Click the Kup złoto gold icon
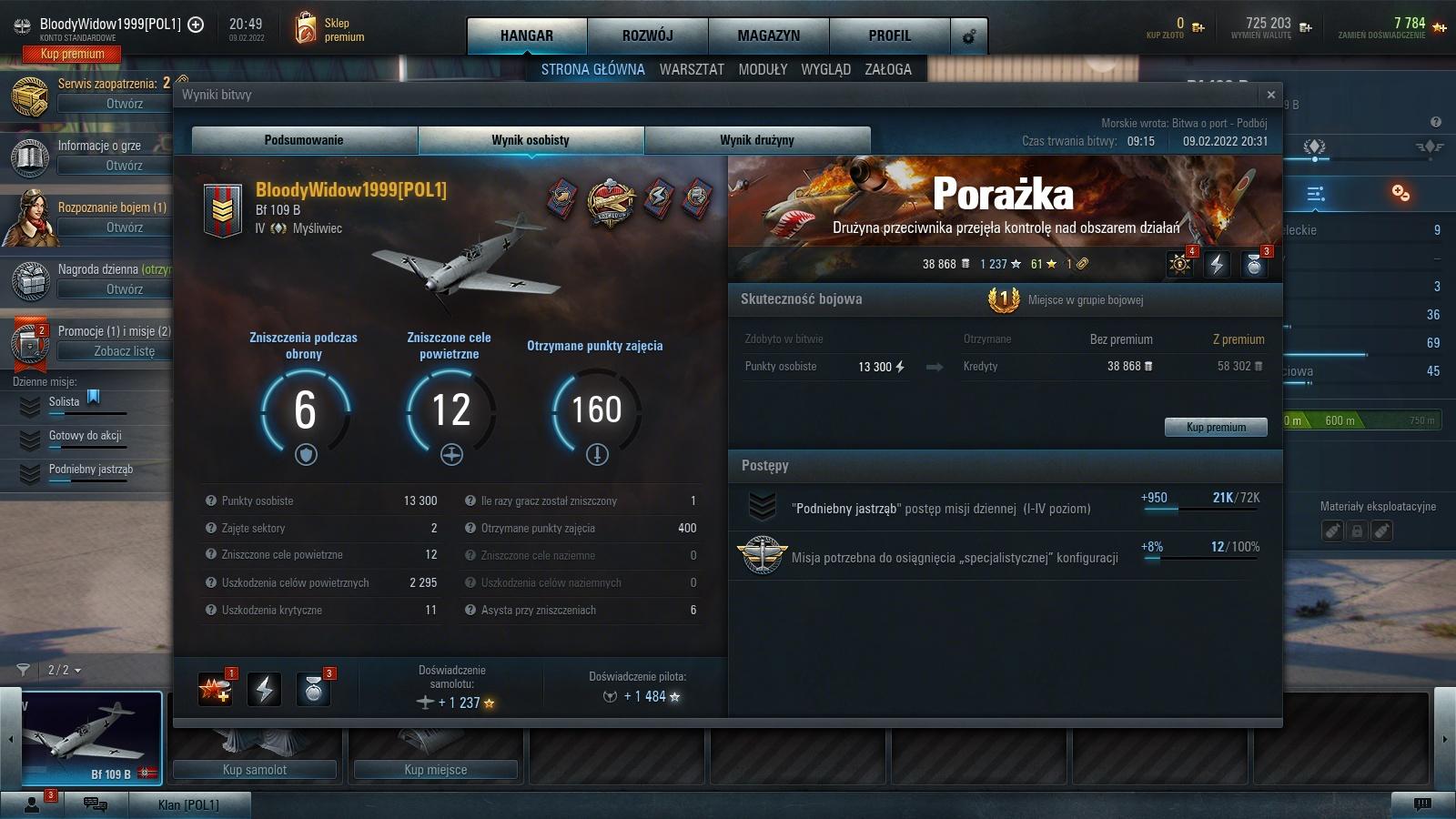Viewport: 1456px width, 819px height. 1198,27
